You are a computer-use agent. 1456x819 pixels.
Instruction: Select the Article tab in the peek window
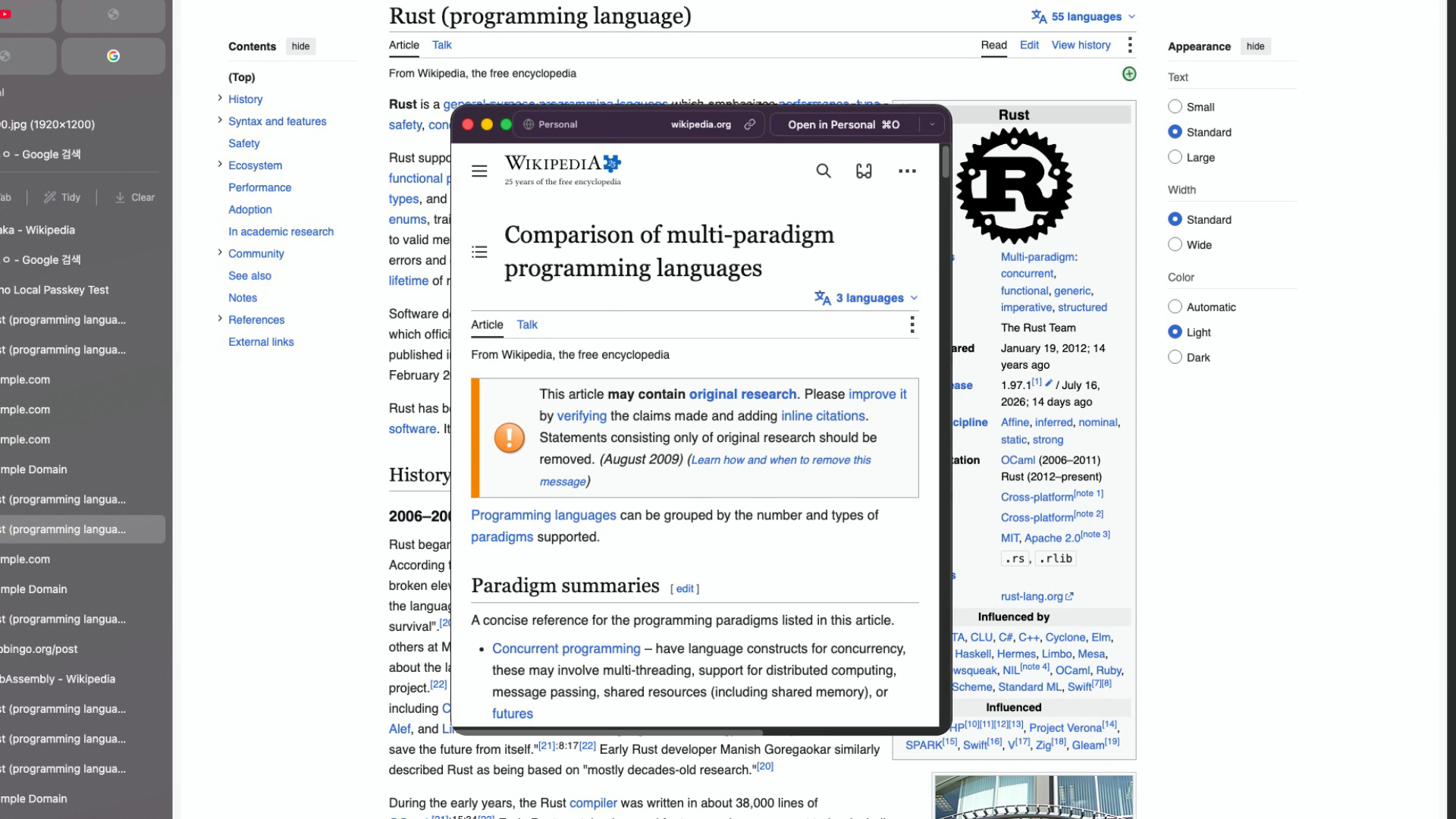click(487, 325)
